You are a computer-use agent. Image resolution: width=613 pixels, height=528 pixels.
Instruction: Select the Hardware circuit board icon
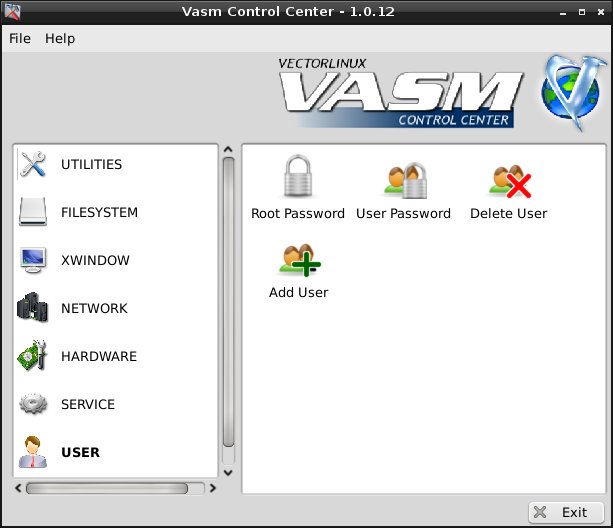point(34,357)
